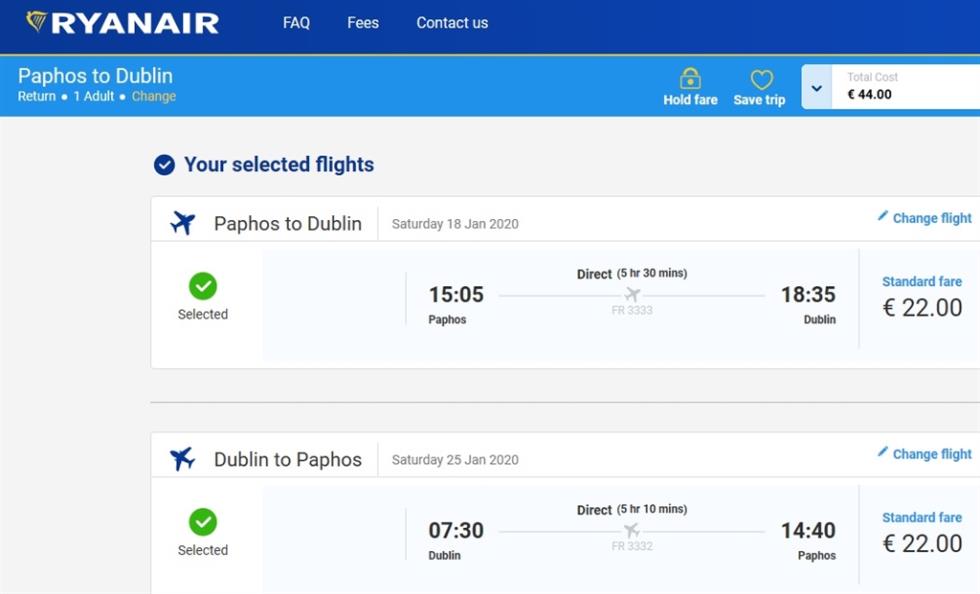Click the Save trip heart icon
The width and height of the screenshot is (980, 594).
761,79
